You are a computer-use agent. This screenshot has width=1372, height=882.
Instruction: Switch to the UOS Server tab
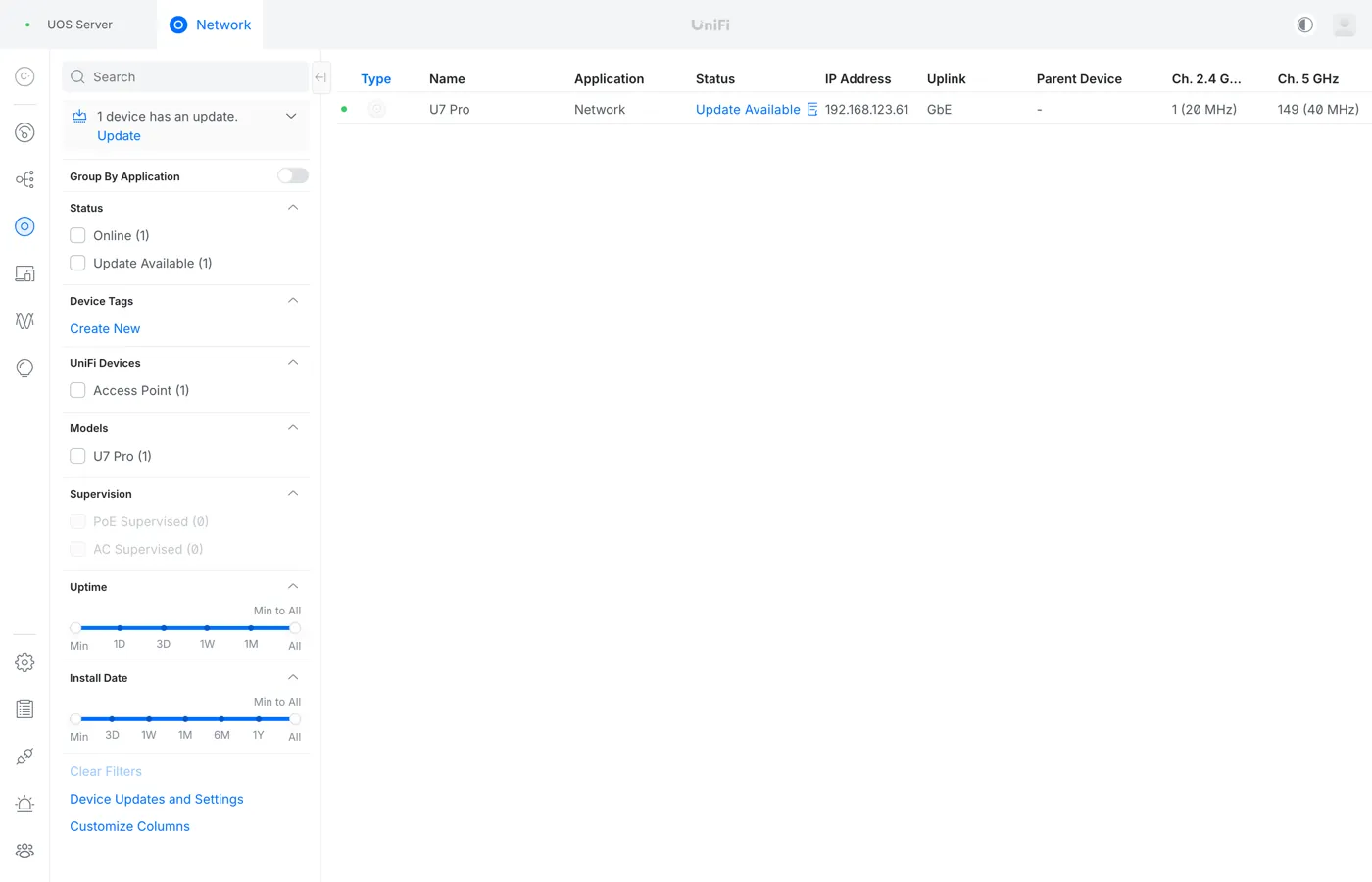click(78, 24)
